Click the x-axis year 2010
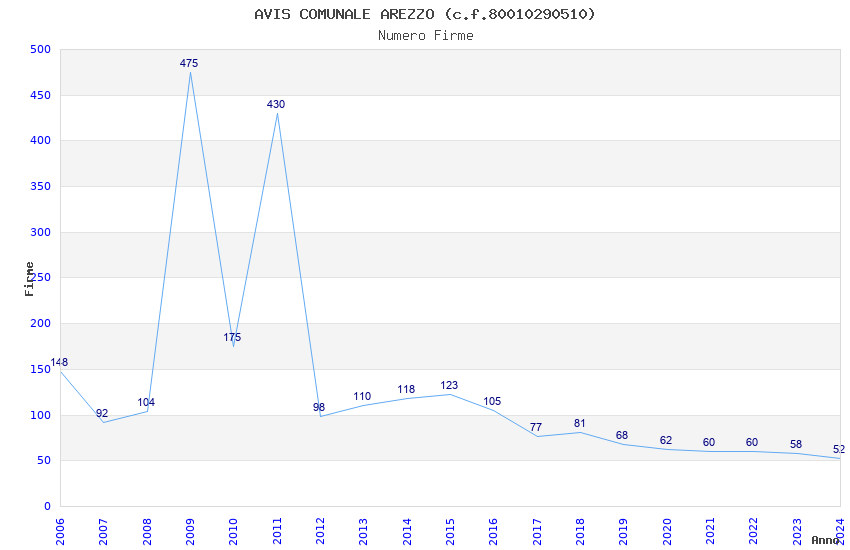The height and width of the screenshot is (550, 850). click(233, 531)
